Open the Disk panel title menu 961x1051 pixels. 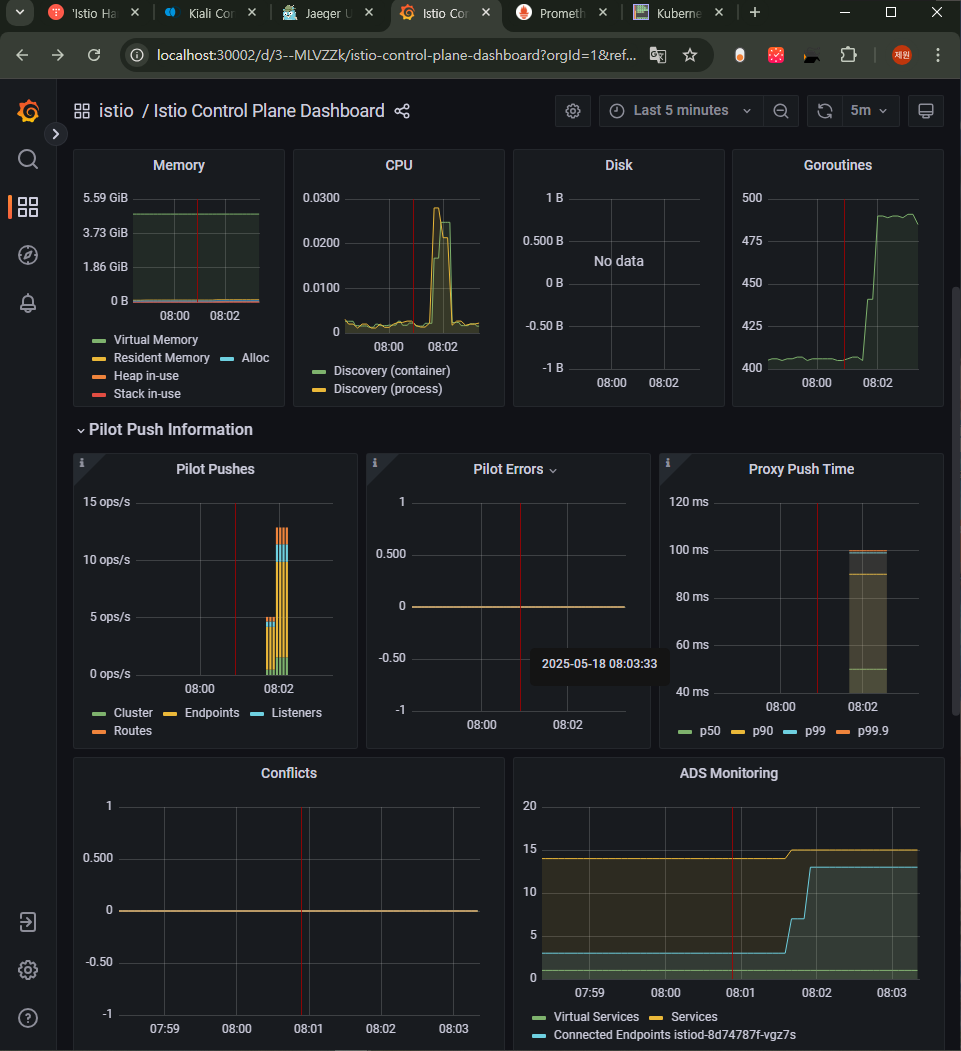pyautogui.click(x=619, y=166)
